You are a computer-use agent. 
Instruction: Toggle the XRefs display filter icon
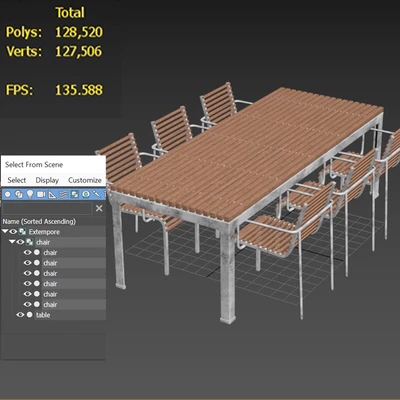point(86,194)
